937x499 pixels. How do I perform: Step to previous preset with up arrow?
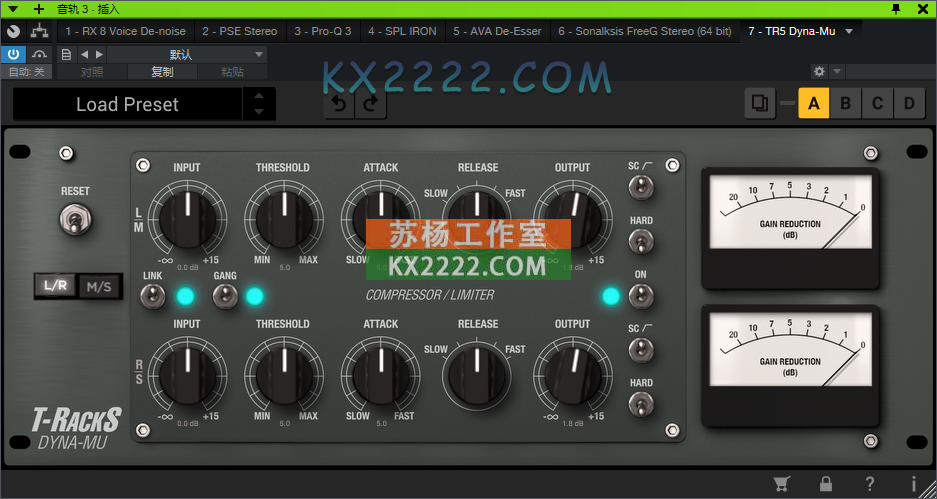(259, 96)
